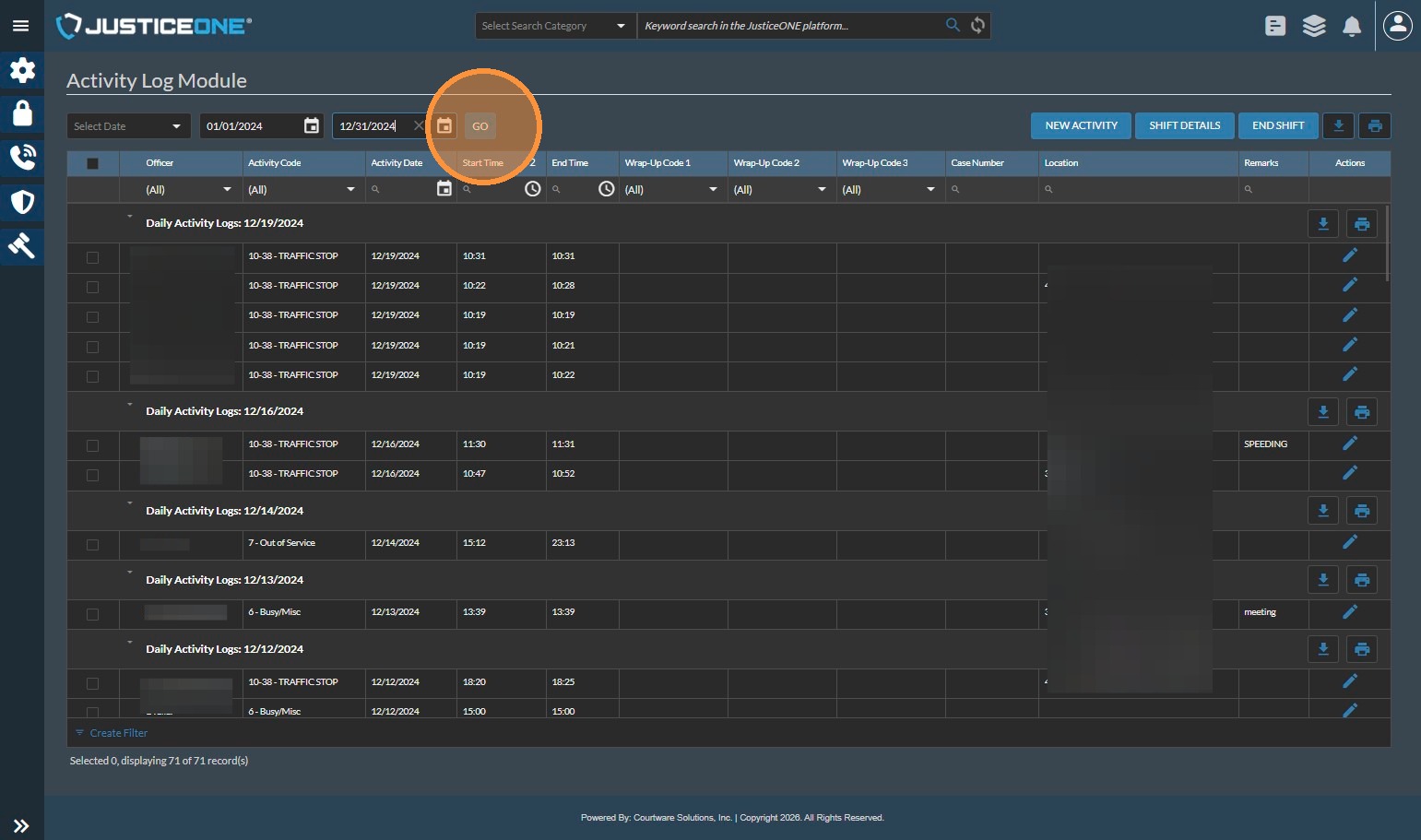Click the Create Filter link
1421x840 pixels.
118,733
